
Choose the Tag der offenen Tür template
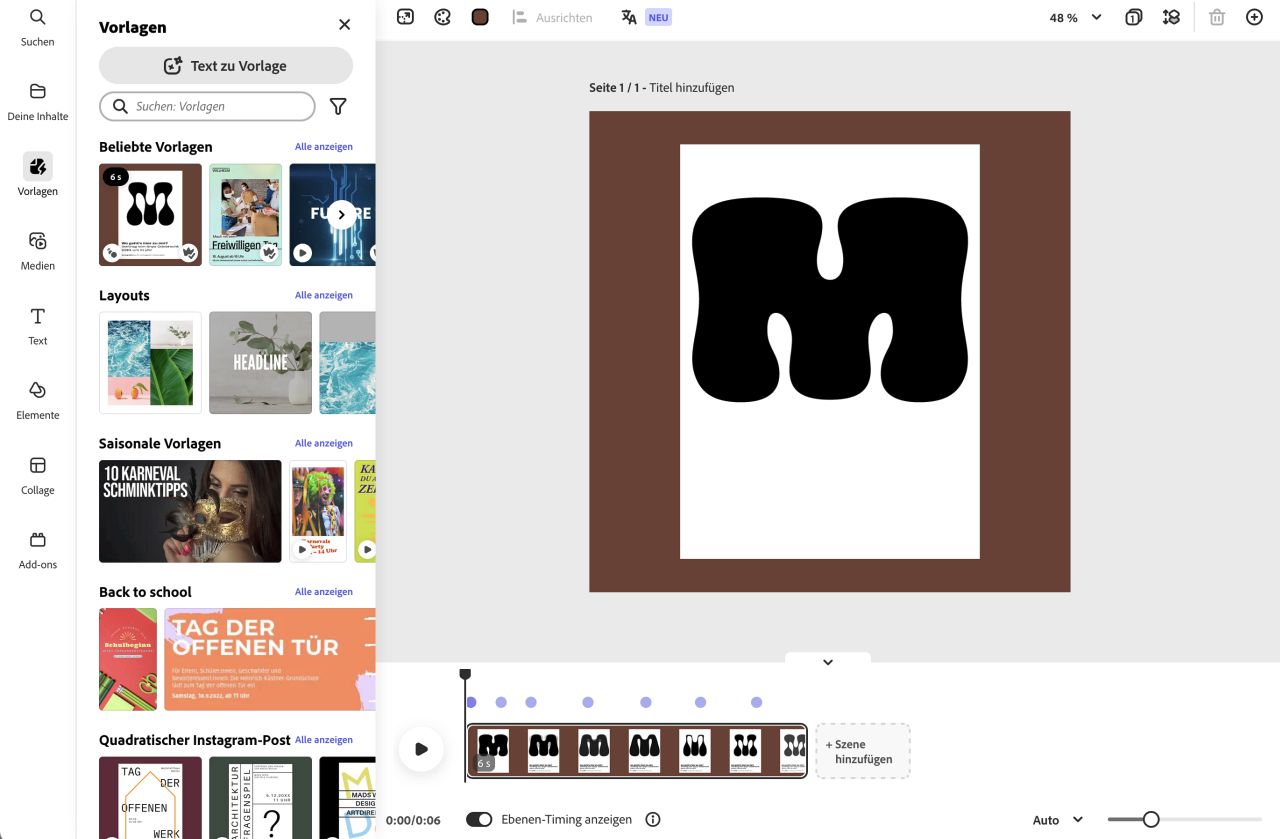coord(269,659)
